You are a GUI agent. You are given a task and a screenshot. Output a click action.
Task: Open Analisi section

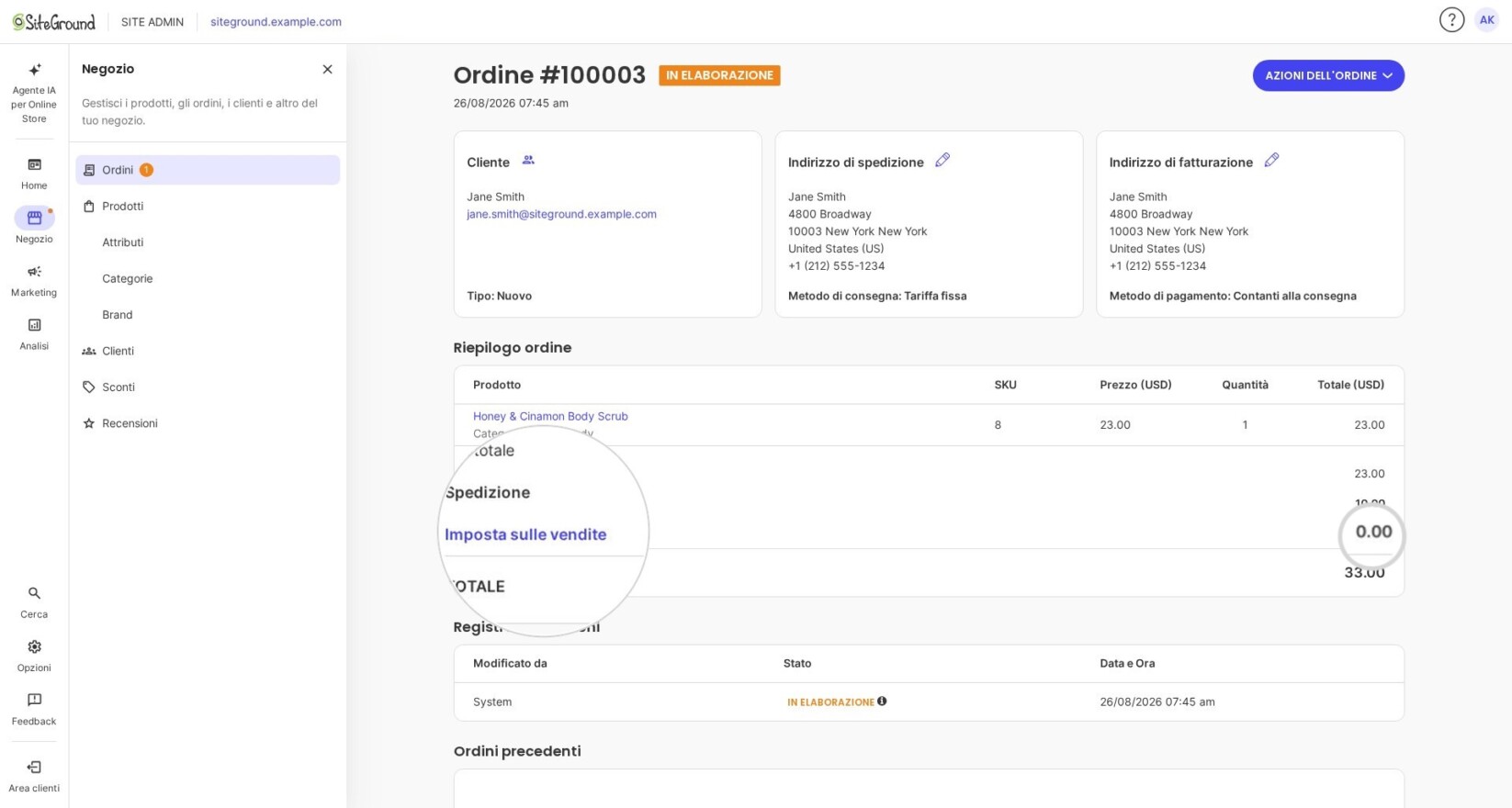click(34, 334)
